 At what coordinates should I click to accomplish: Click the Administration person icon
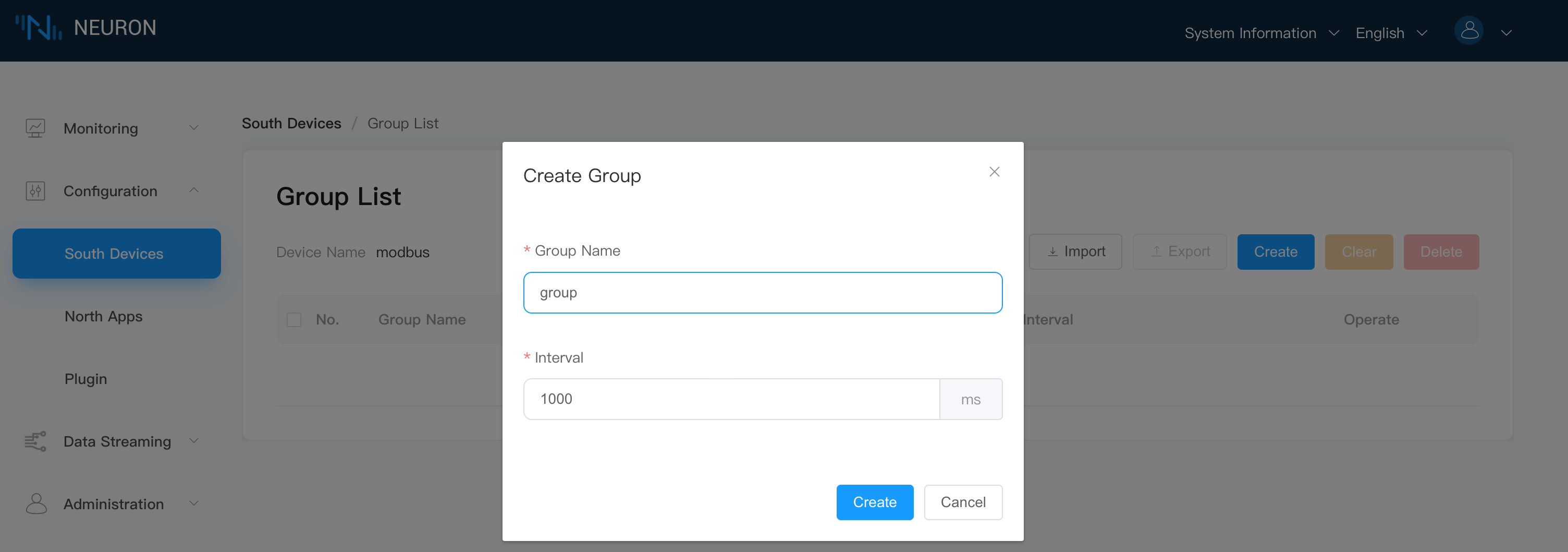pyautogui.click(x=35, y=503)
